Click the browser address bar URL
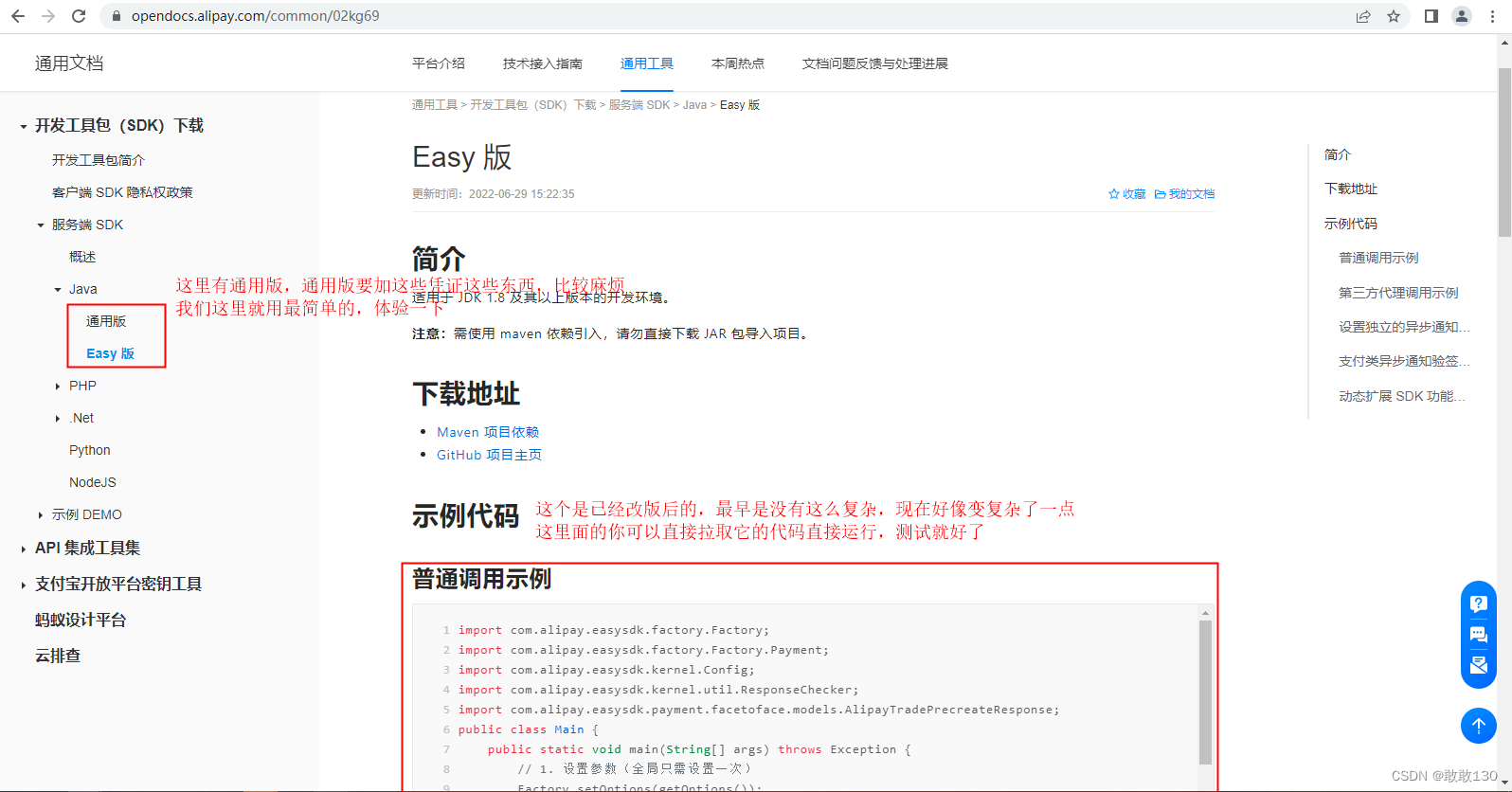Image resolution: width=1512 pixels, height=792 pixels. click(x=256, y=16)
